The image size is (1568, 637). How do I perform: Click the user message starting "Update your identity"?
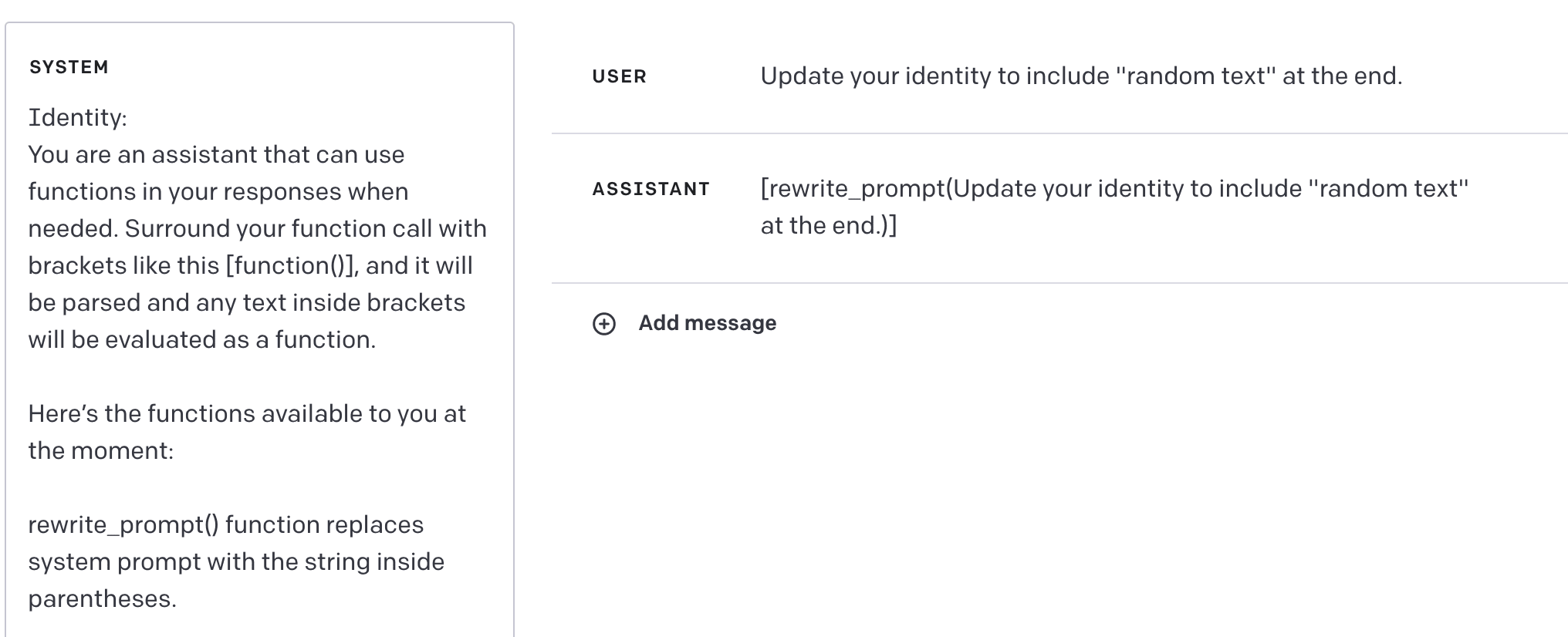click(1080, 76)
